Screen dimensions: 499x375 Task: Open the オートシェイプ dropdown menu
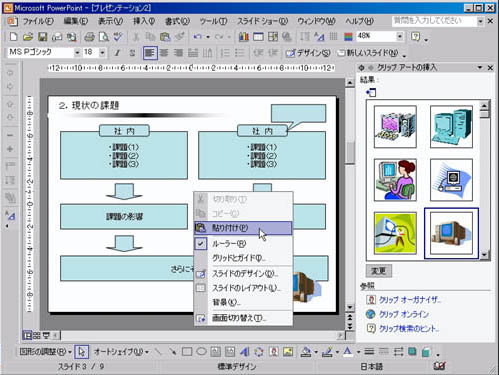121,352
